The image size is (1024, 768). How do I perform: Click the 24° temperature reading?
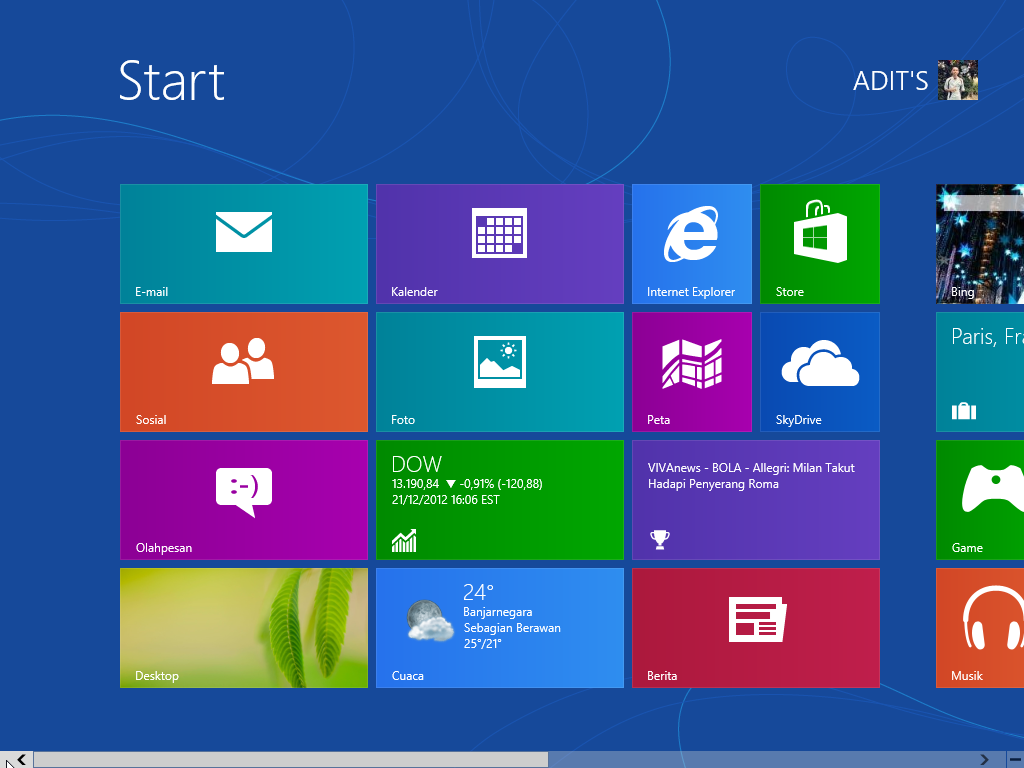(478, 592)
